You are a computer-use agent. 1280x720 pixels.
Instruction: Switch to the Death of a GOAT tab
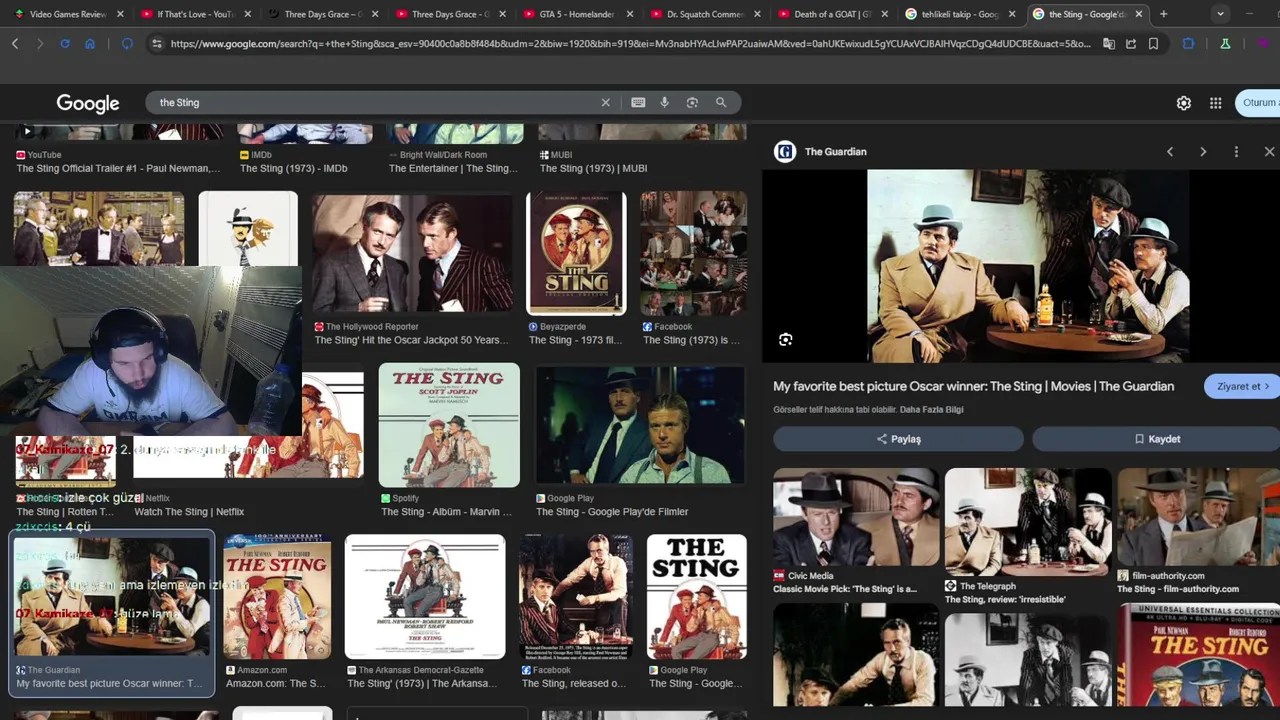pos(831,14)
